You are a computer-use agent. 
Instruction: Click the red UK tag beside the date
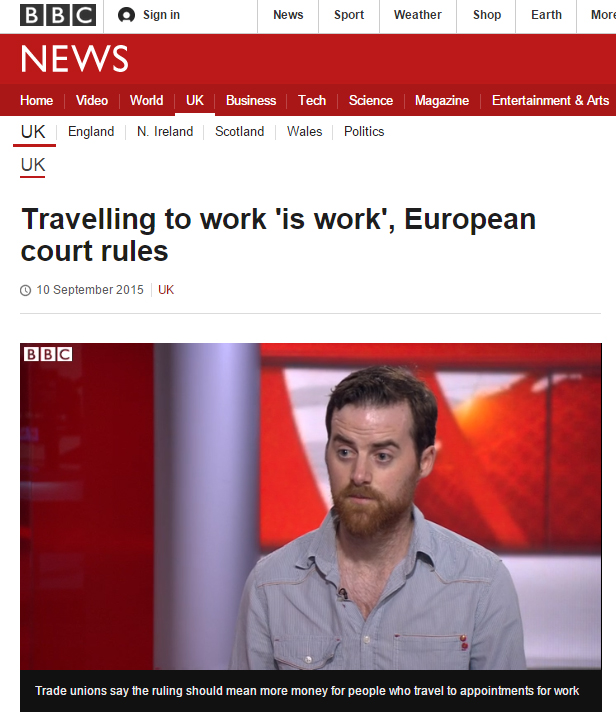(166, 290)
